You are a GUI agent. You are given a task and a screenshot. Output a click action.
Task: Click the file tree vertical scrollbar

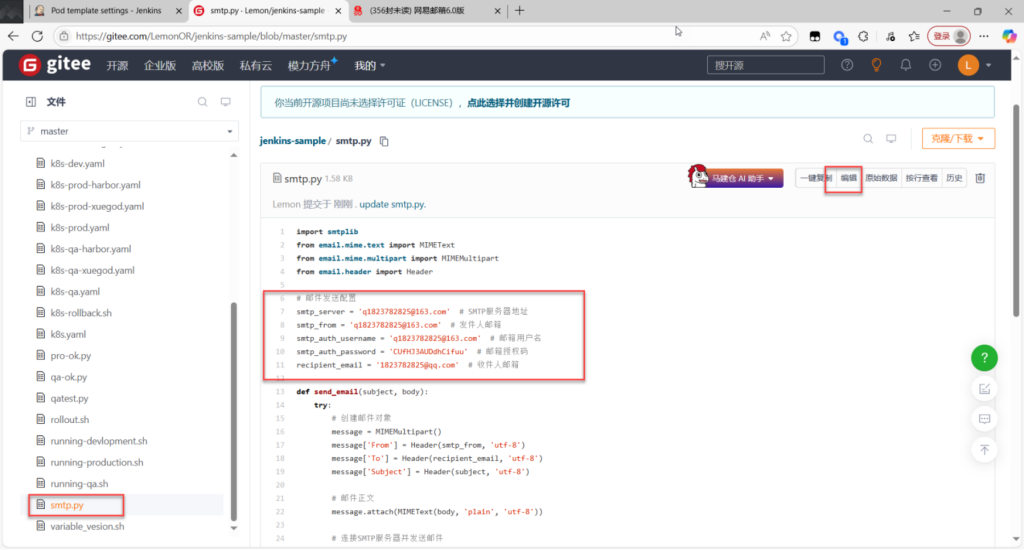point(234,410)
